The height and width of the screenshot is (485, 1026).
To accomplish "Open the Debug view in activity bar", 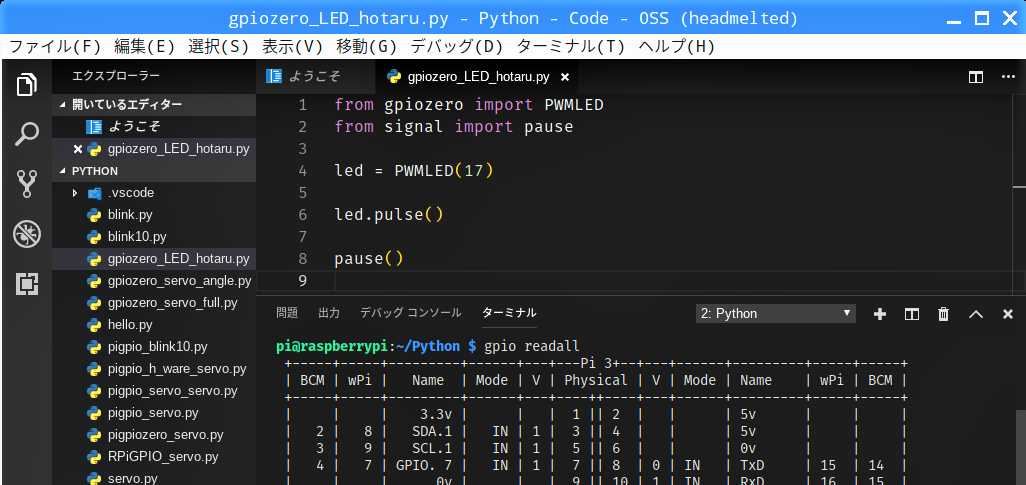I will point(27,234).
